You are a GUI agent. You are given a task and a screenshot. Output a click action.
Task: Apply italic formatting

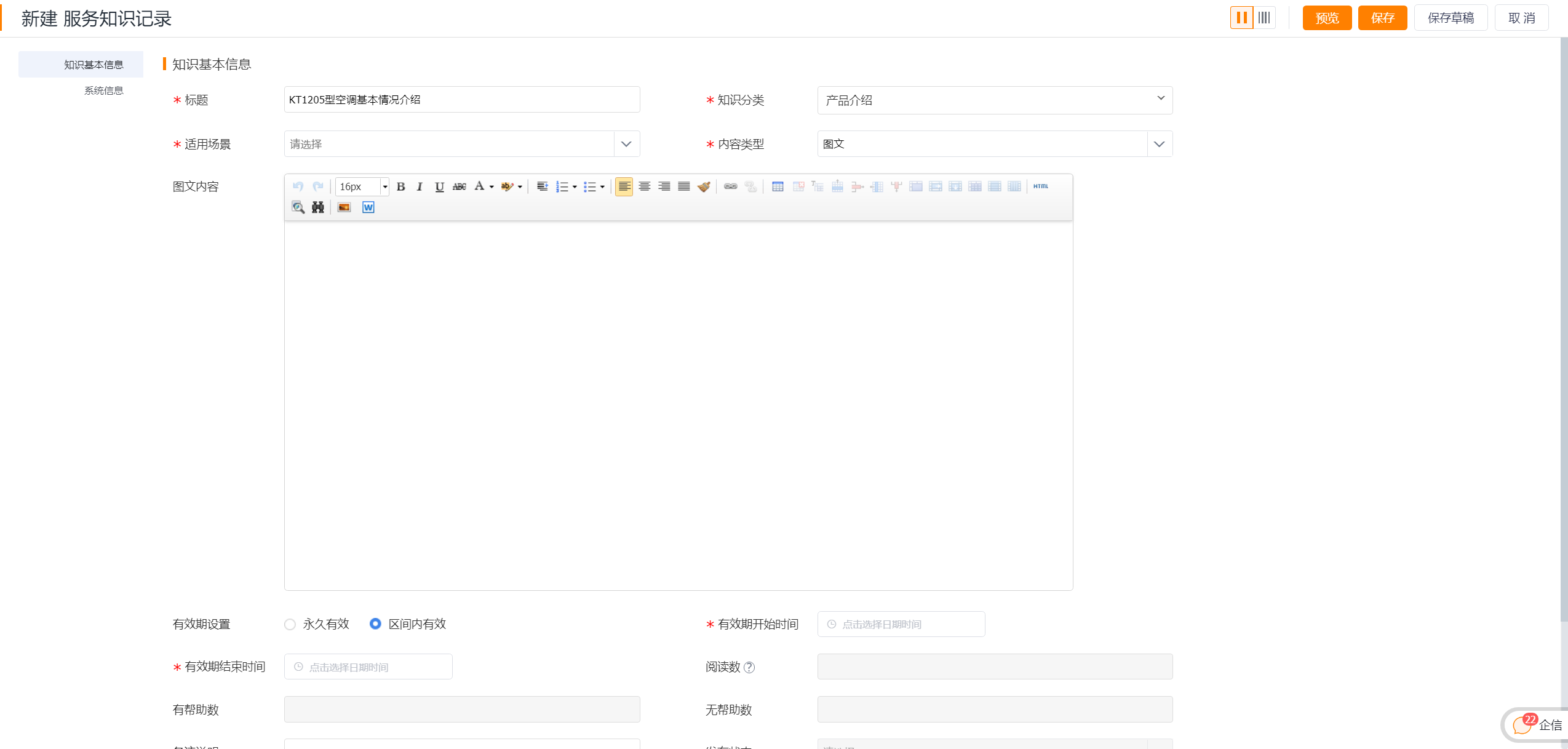(x=420, y=186)
